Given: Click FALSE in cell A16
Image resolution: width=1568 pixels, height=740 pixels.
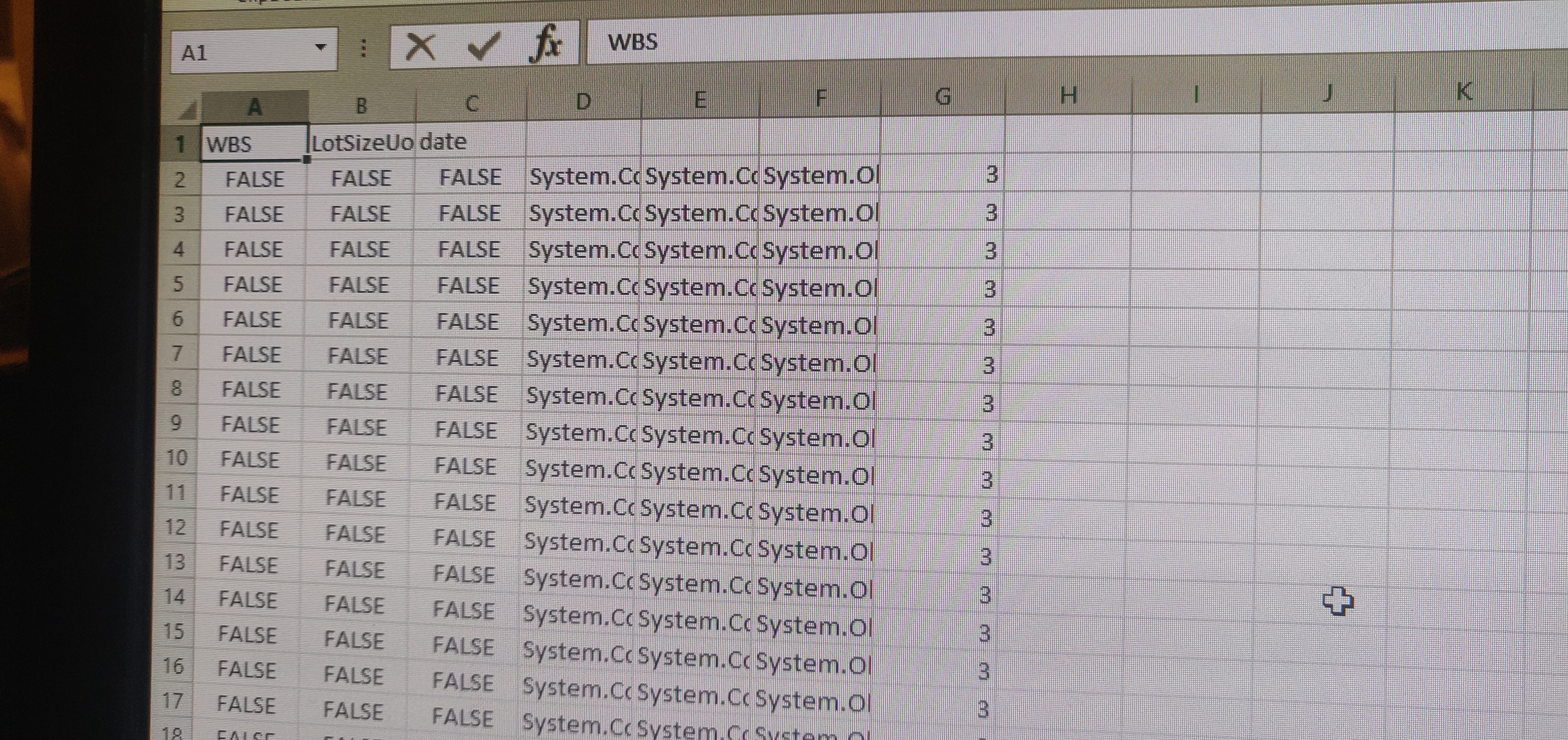Looking at the screenshot, I should click(x=246, y=669).
